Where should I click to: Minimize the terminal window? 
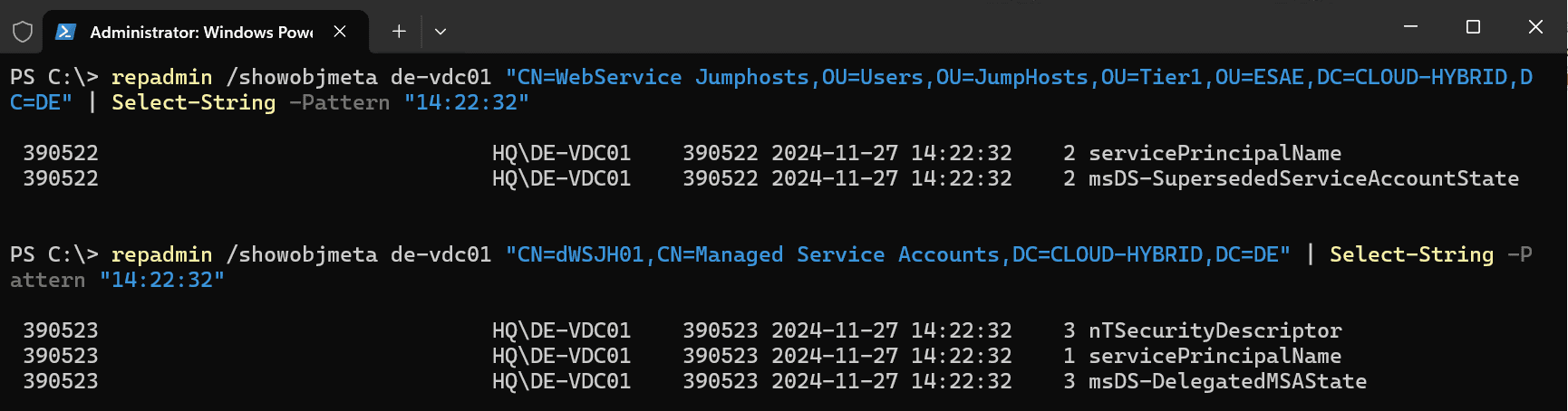(x=1410, y=27)
